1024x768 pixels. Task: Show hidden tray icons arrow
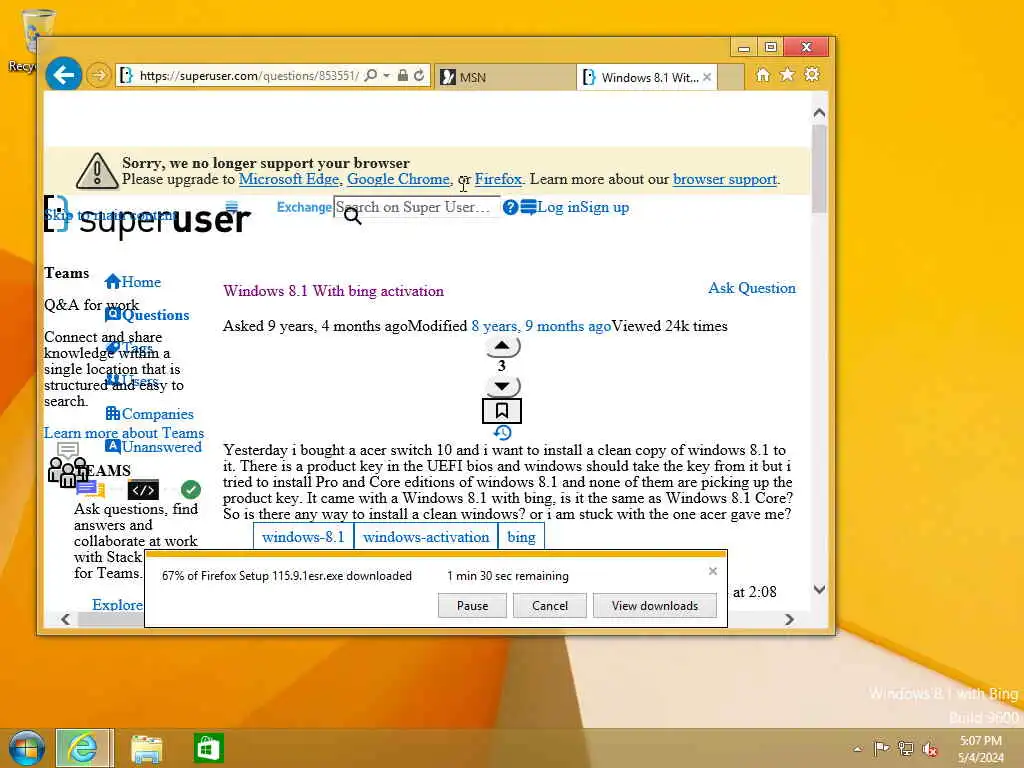857,748
